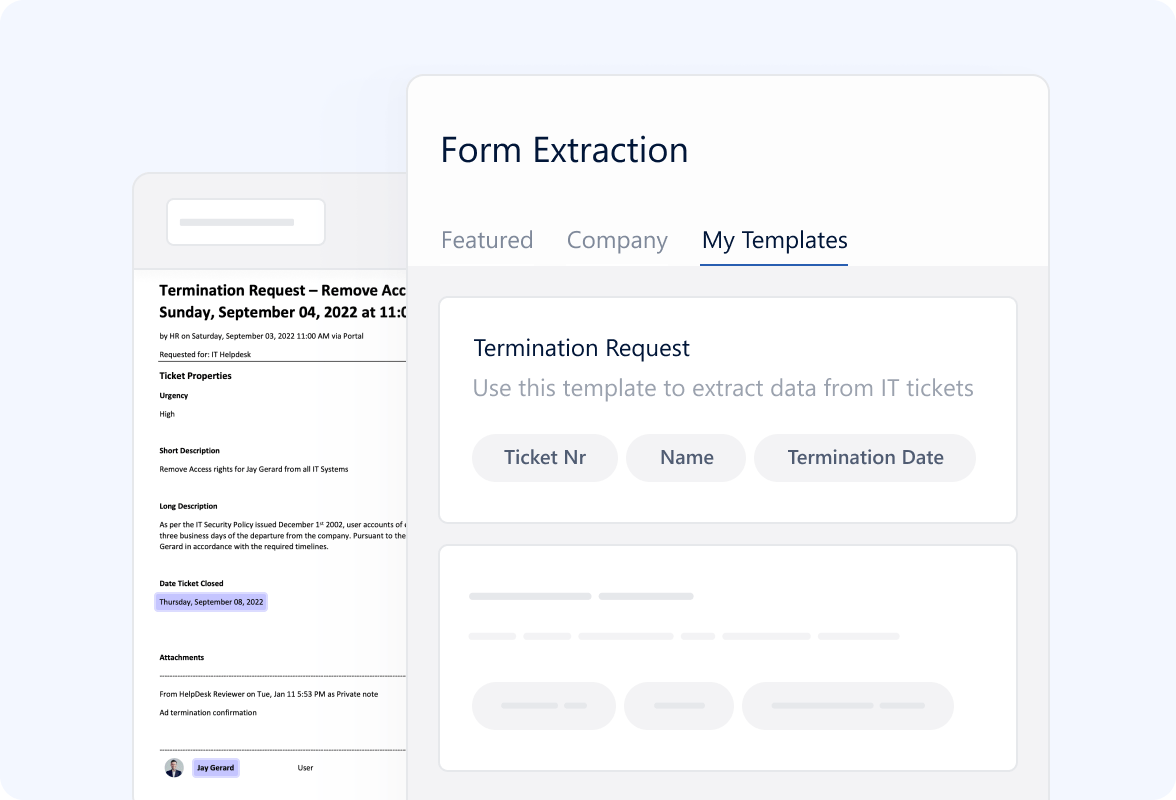Click the "Ad termination confirmation" attachment note
Viewport: 1176px width, 800px height.
point(208,713)
